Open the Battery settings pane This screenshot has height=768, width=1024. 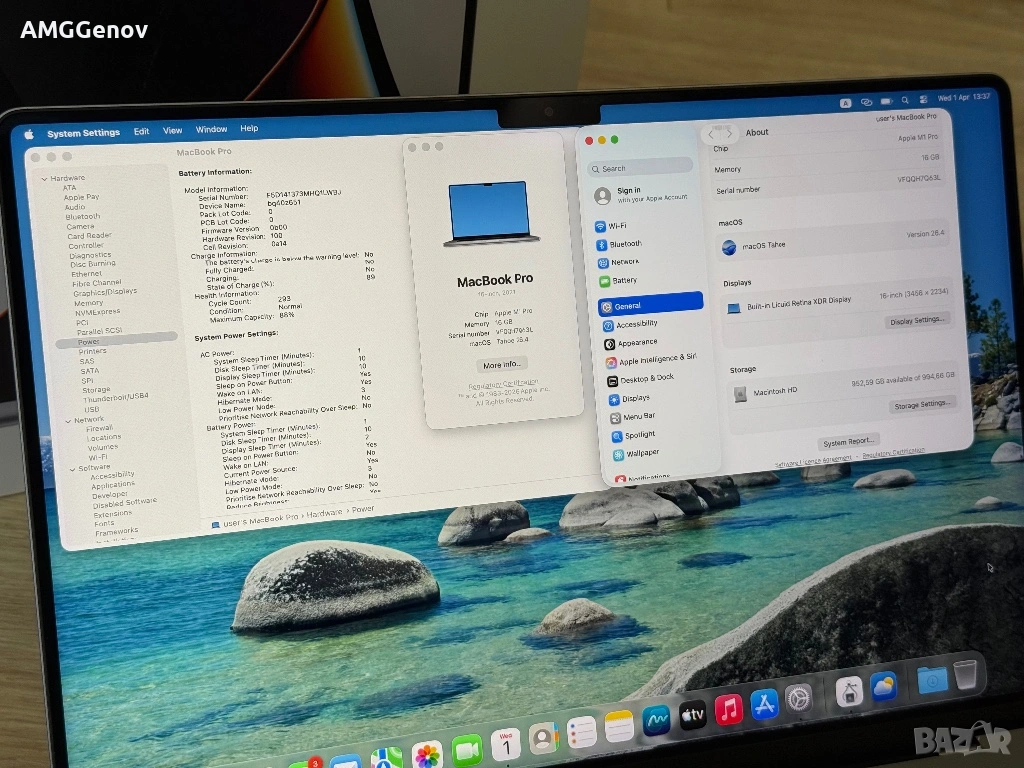pyautogui.click(x=624, y=281)
